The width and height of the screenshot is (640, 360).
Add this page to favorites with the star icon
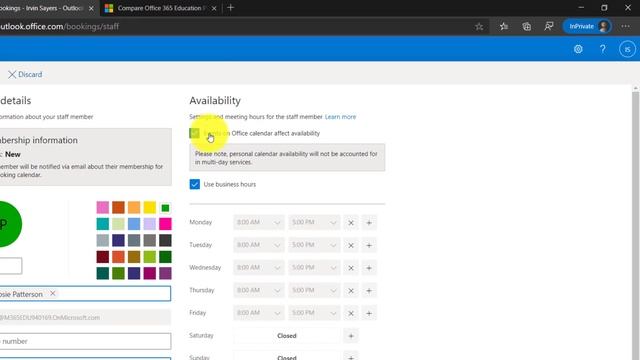coord(479,27)
